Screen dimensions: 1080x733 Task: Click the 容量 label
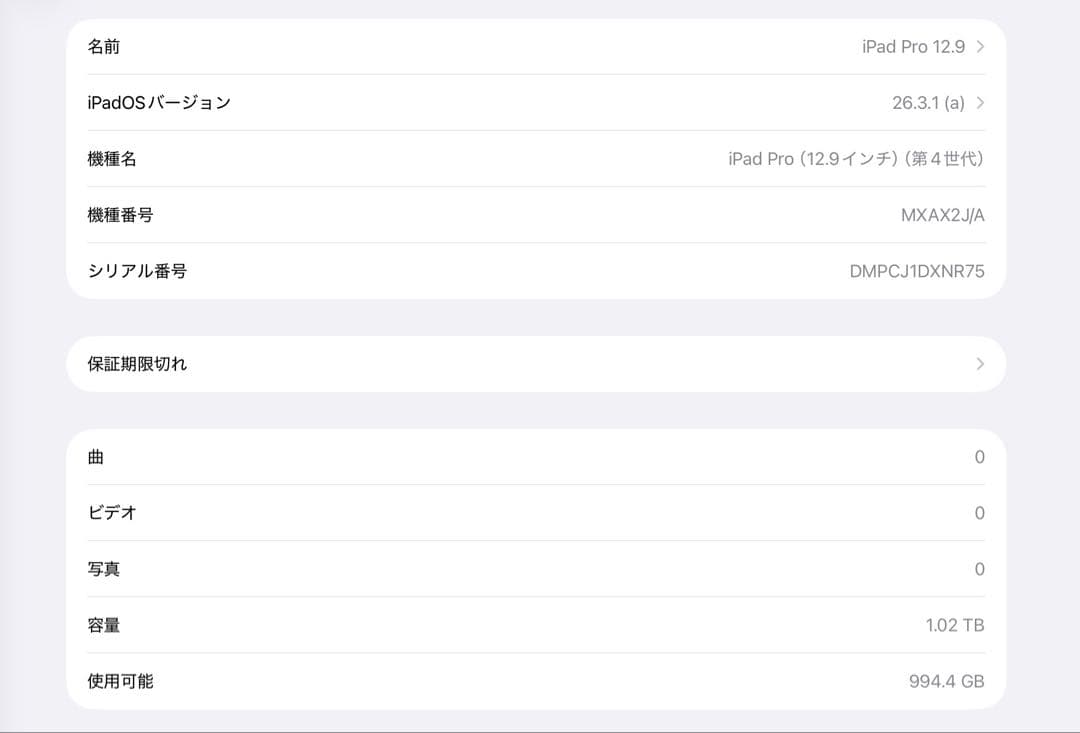(103, 625)
